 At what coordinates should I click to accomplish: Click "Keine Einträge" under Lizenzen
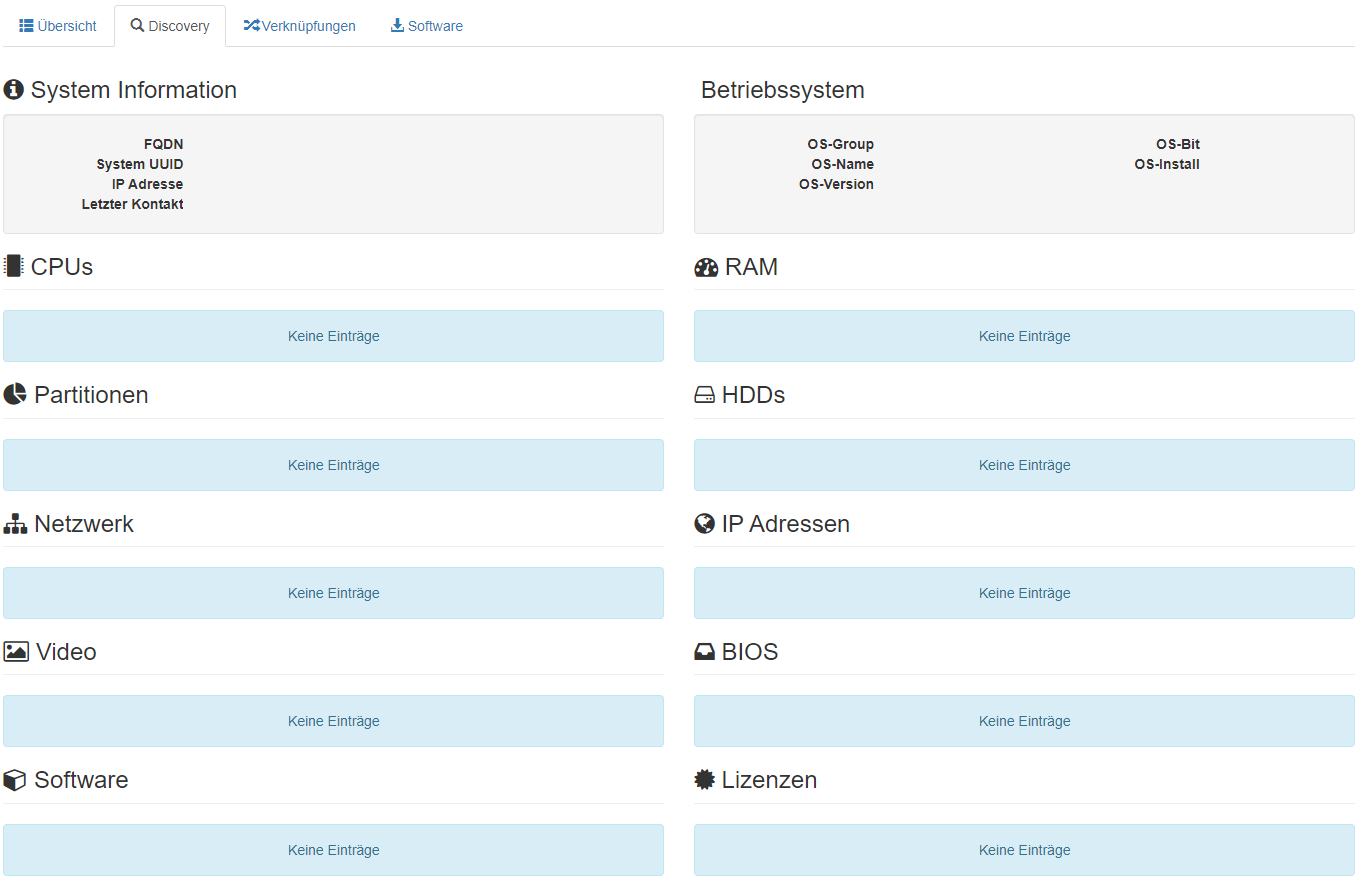tap(1024, 849)
